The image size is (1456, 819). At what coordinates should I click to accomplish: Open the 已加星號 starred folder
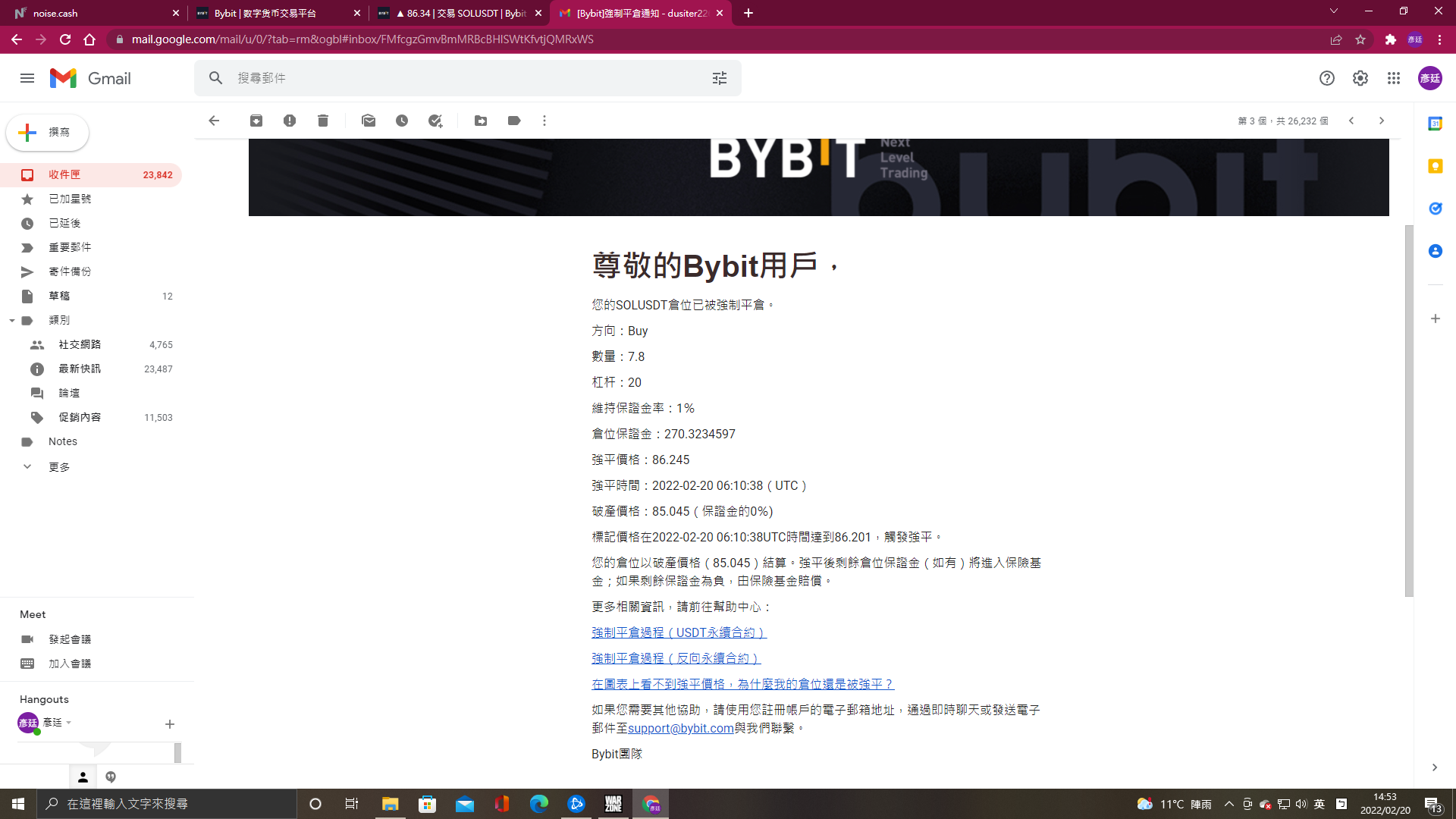91,199
